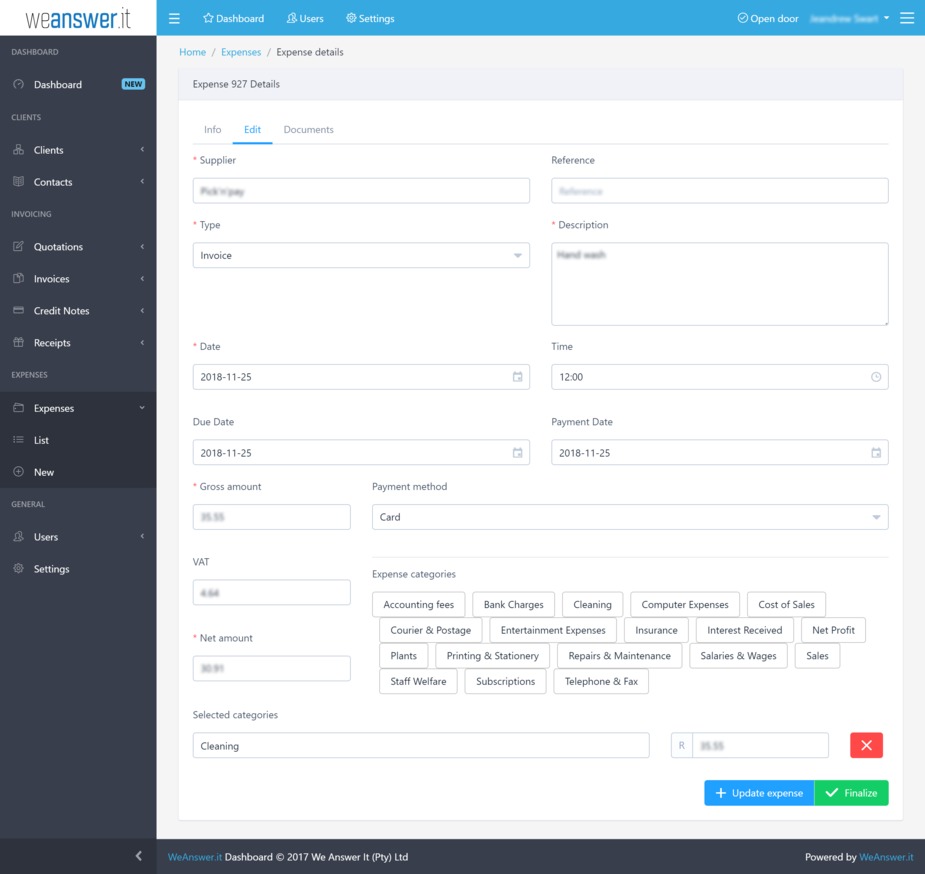The height and width of the screenshot is (874, 925).
Task: Click the Reference input field
Action: point(720,191)
